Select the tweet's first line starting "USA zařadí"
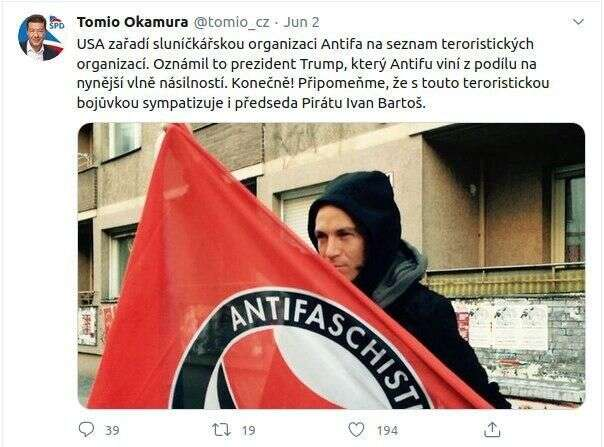Viewport: 604px width, 447px height. 305,45
